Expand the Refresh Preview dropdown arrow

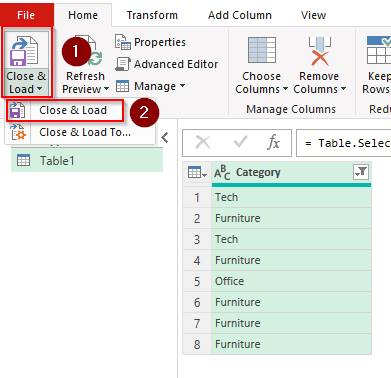tap(107, 89)
